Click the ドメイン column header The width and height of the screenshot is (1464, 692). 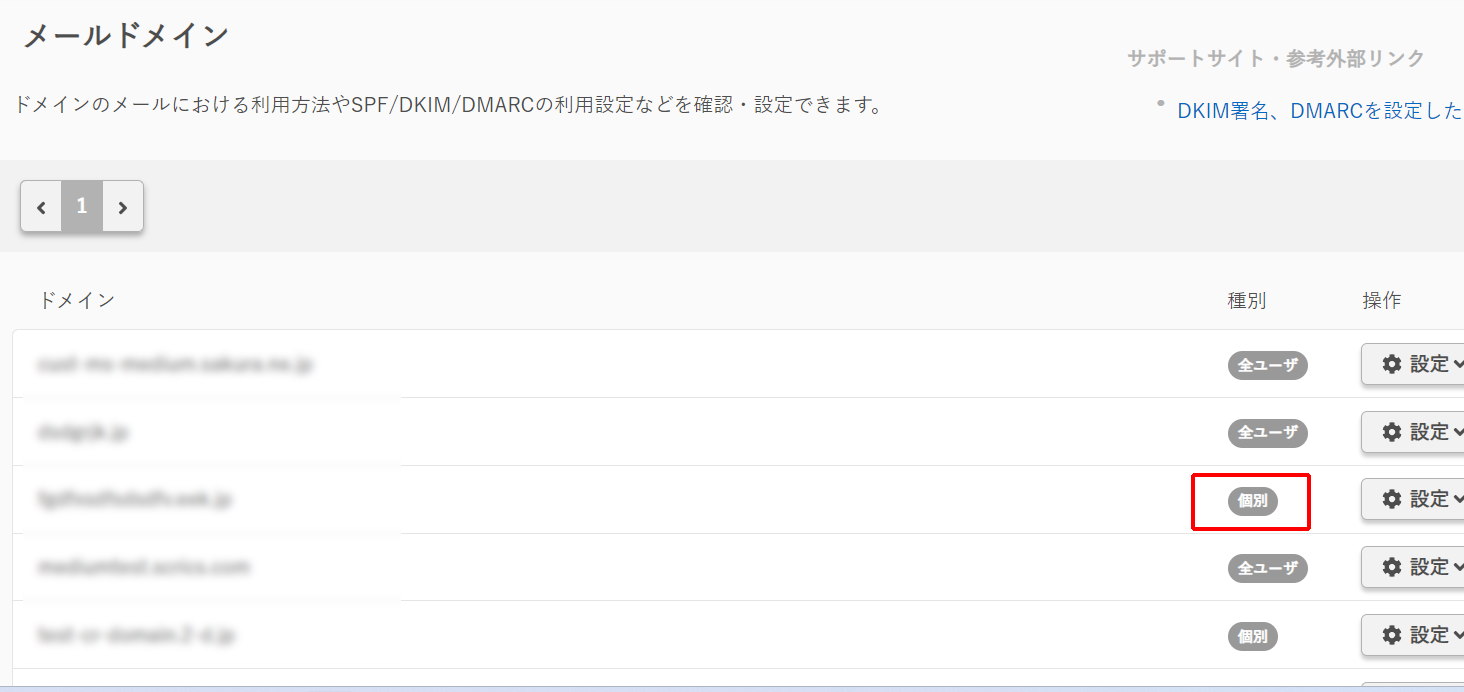(x=76, y=300)
